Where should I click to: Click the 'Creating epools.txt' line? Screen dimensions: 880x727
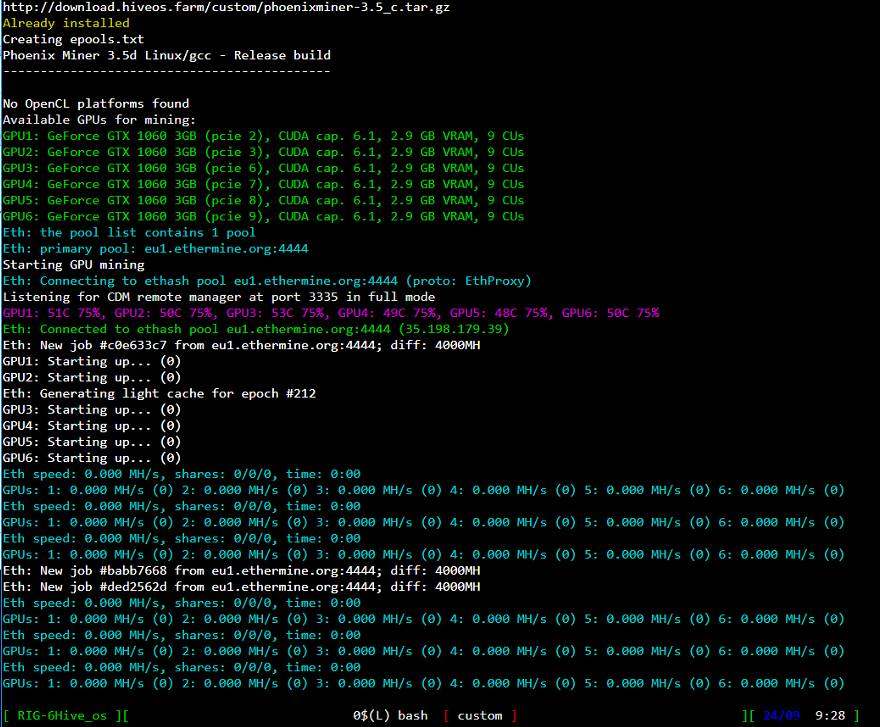click(74, 39)
